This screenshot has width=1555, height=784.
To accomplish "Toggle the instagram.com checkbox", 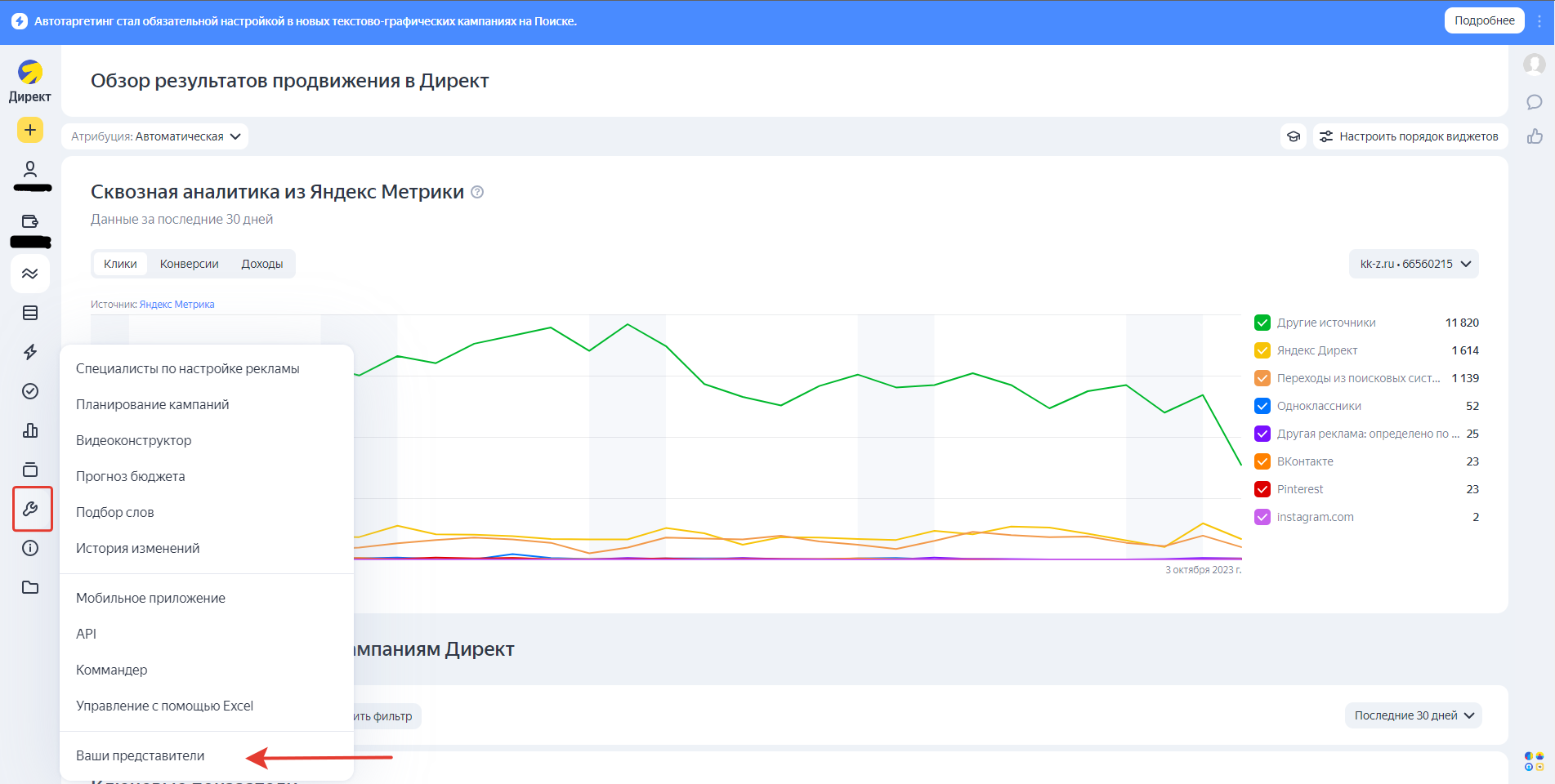I will click(1262, 517).
